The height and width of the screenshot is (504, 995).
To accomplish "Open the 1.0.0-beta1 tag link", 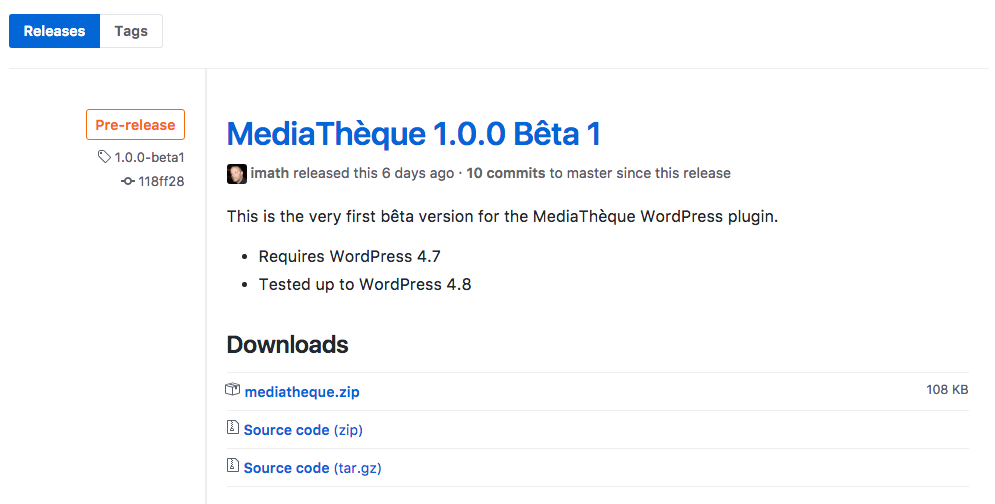I will 149,157.
